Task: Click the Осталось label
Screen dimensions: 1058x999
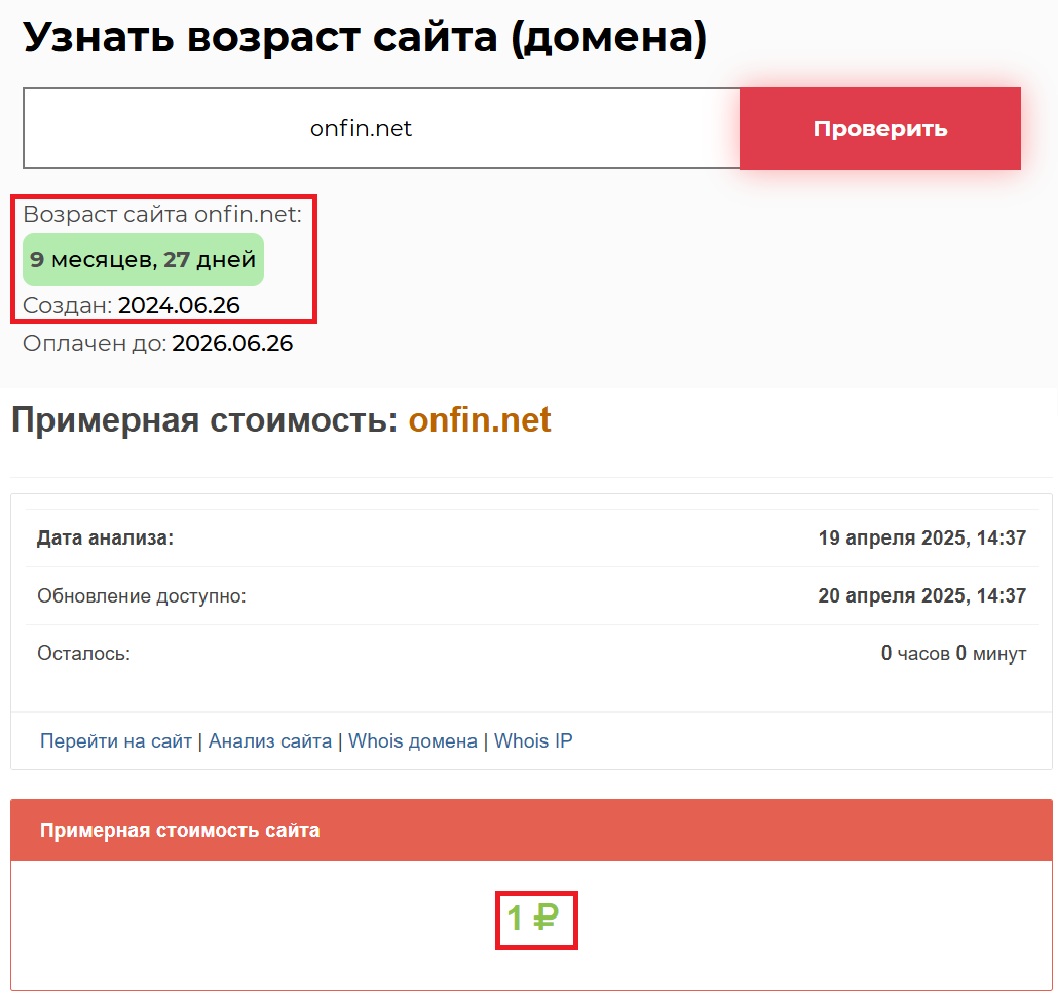Action: pos(83,654)
